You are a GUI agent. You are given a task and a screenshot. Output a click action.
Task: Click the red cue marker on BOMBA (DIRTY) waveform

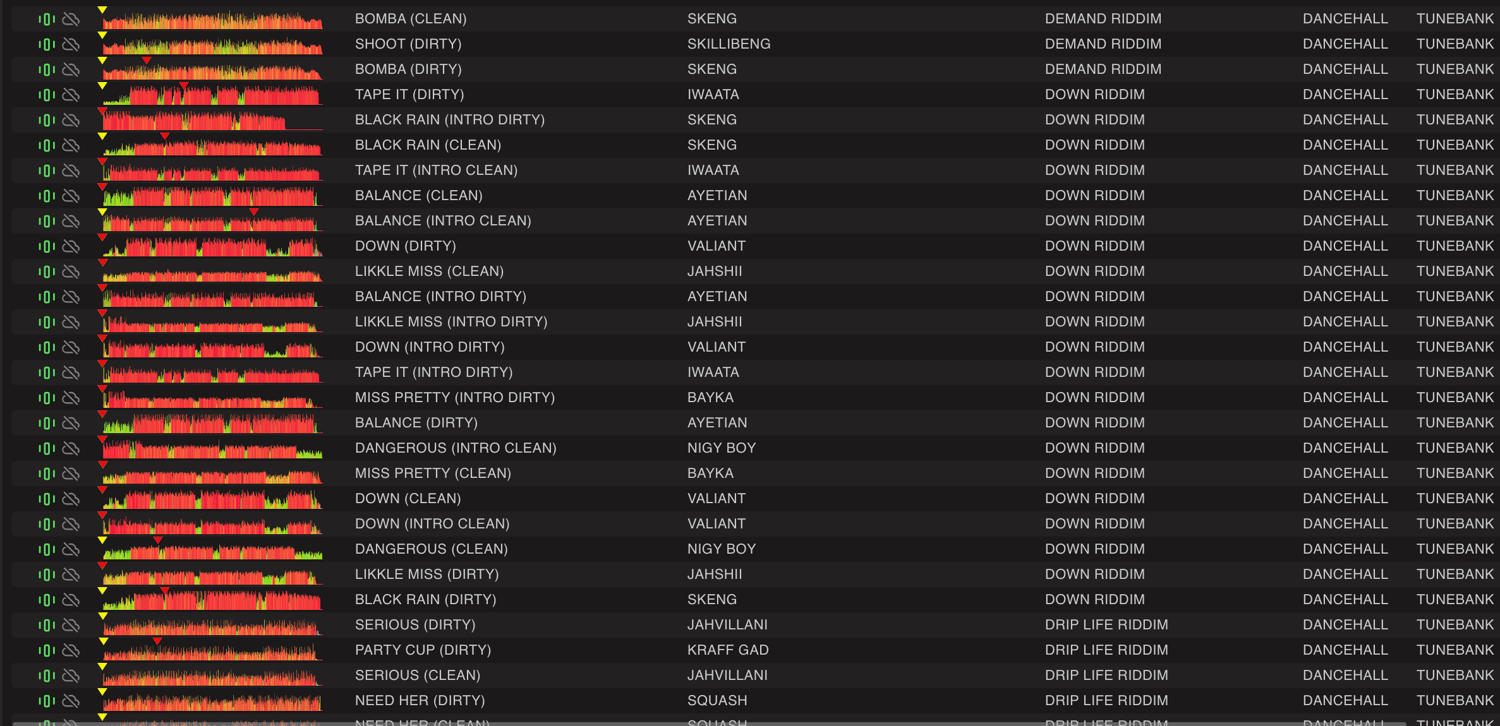click(x=147, y=62)
